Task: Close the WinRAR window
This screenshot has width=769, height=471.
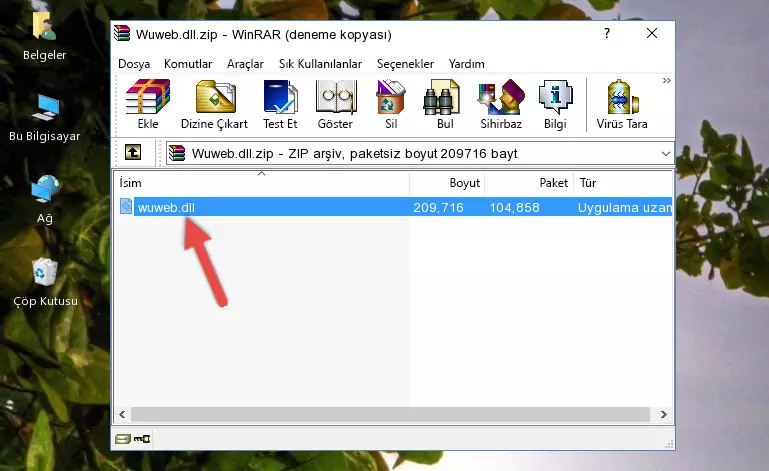Action: pos(652,33)
